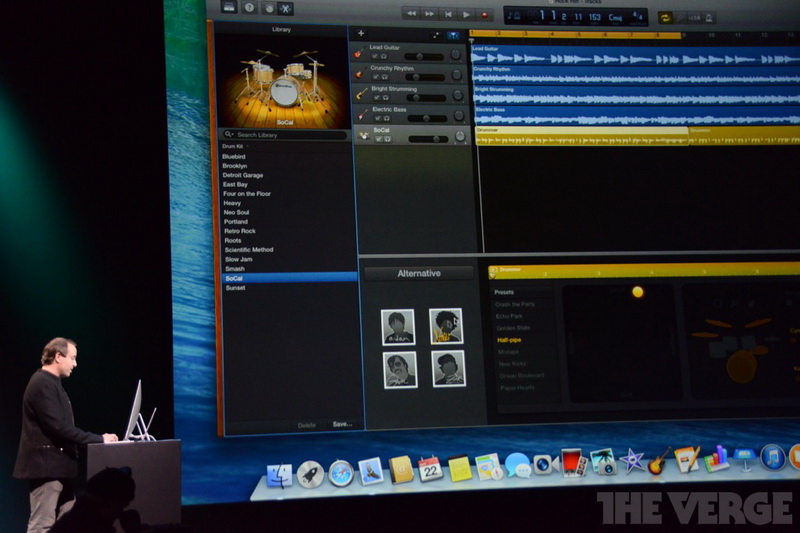Viewport: 800px width, 533px height.
Task: Select the top-right highlighted drummer portrait
Action: tap(446, 326)
